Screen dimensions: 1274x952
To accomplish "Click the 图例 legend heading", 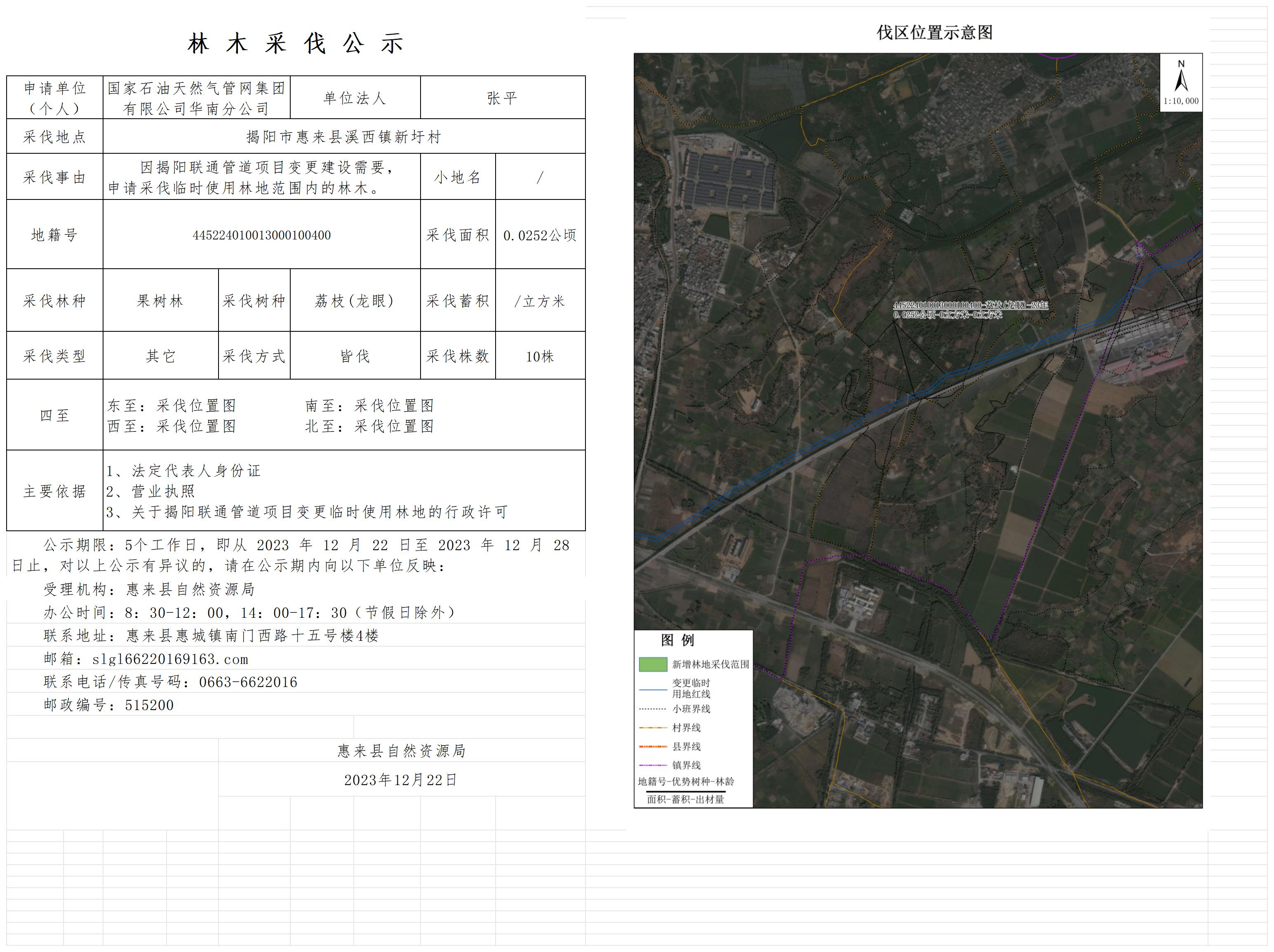I will (x=677, y=640).
